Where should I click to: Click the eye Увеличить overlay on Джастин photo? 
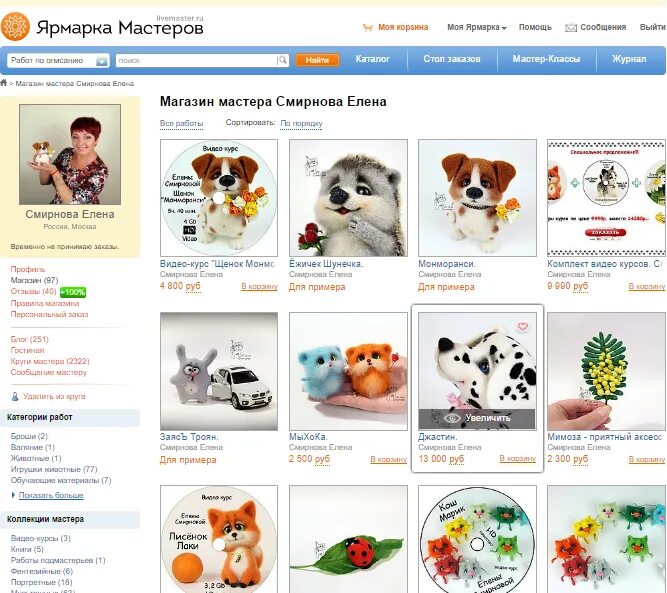(x=477, y=418)
